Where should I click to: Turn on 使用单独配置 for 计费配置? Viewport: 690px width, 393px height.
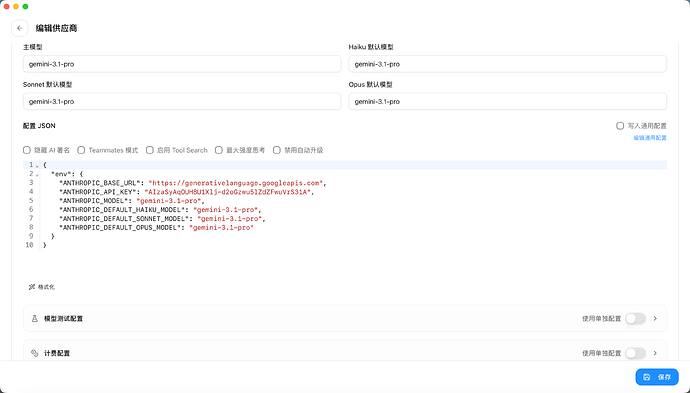(635, 353)
